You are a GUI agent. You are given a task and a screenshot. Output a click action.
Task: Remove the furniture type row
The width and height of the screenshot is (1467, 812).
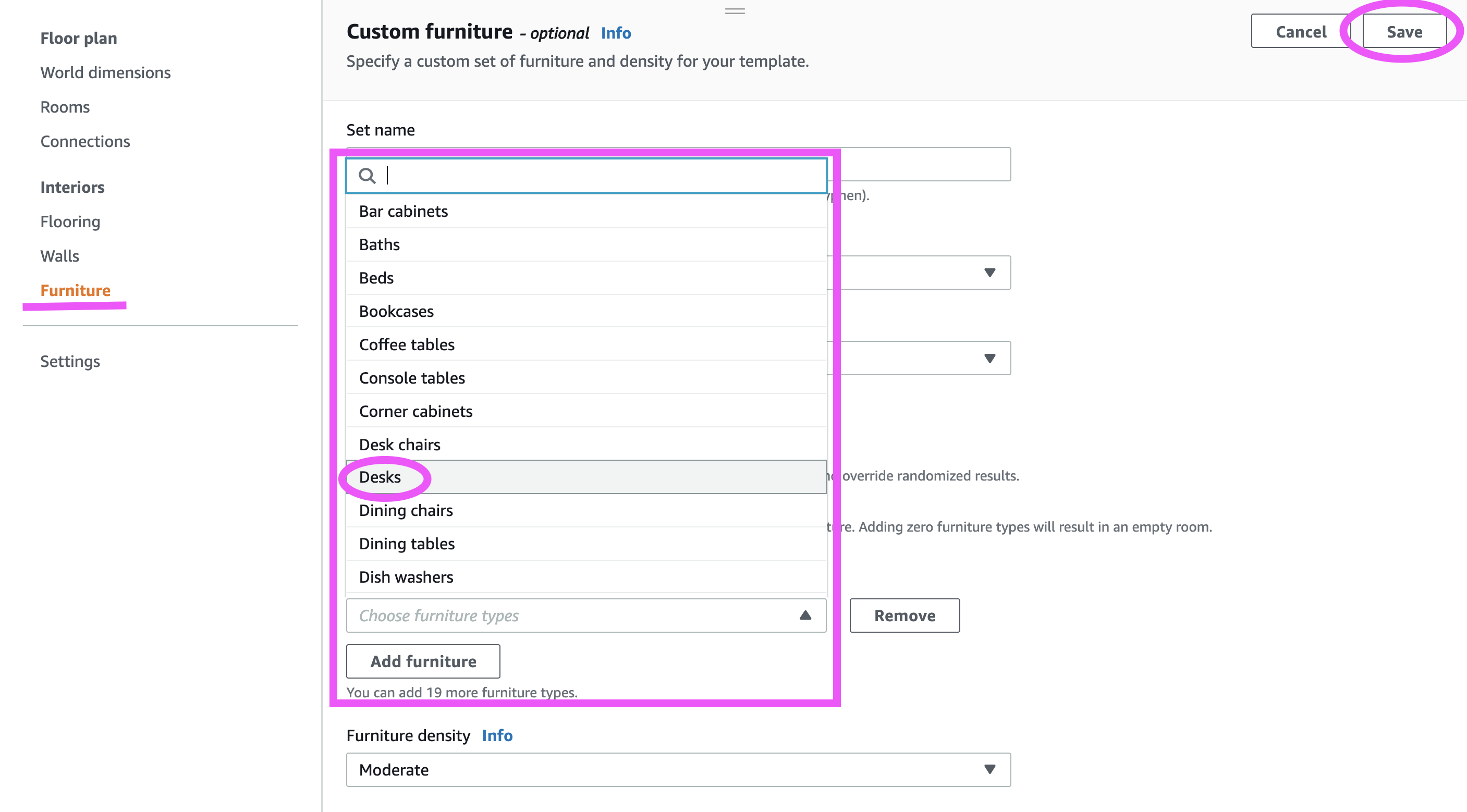pos(904,616)
